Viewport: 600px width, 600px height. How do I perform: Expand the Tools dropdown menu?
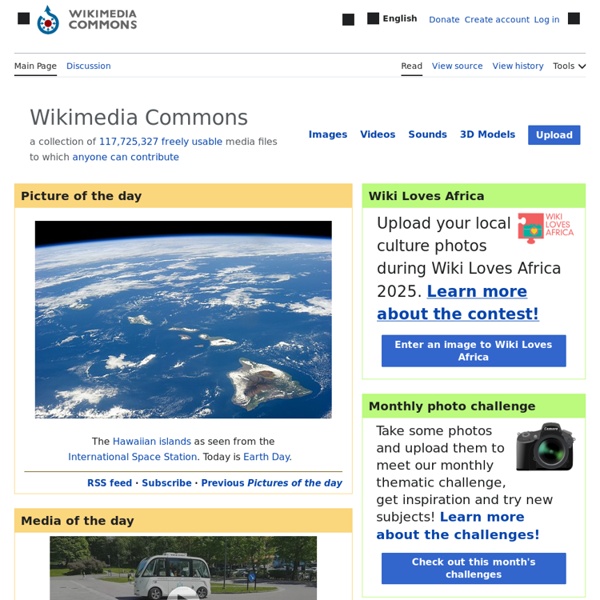click(x=569, y=66)
